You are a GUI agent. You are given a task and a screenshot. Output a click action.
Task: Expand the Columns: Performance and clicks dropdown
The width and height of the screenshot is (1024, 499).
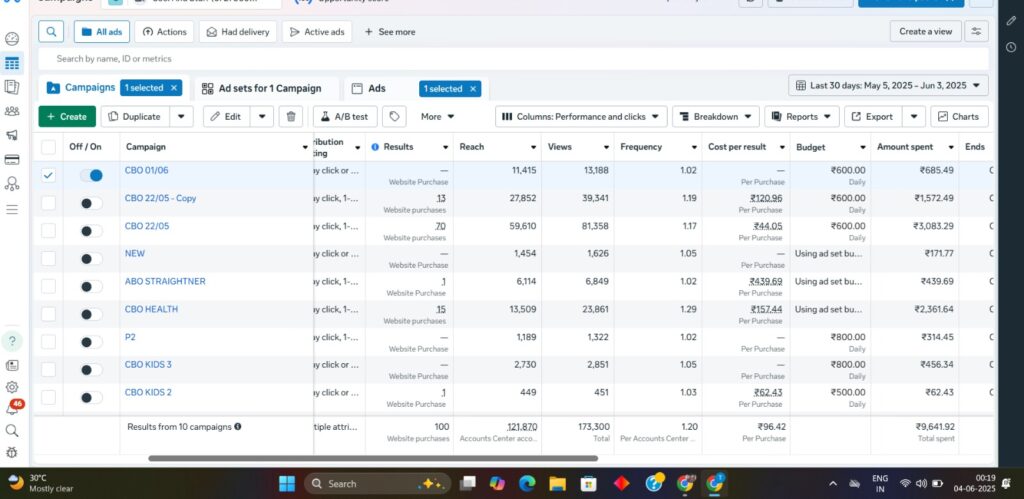pos(581,117)
